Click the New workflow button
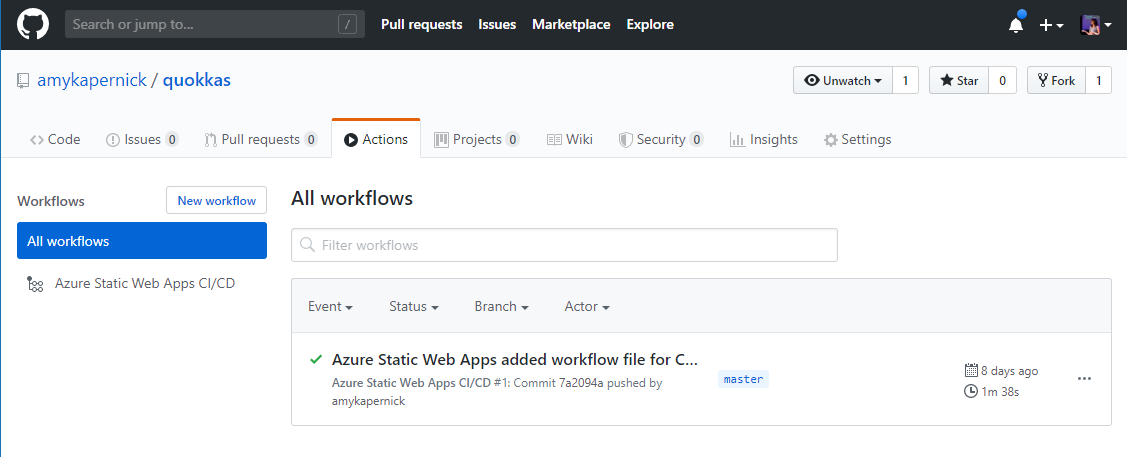Screen dimensions: 1127x457 [216, 200]
